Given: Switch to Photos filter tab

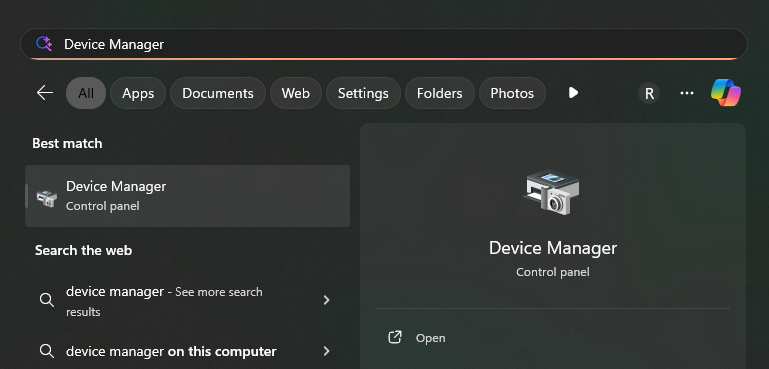Looking at the screenshot, I should (512, 93).
